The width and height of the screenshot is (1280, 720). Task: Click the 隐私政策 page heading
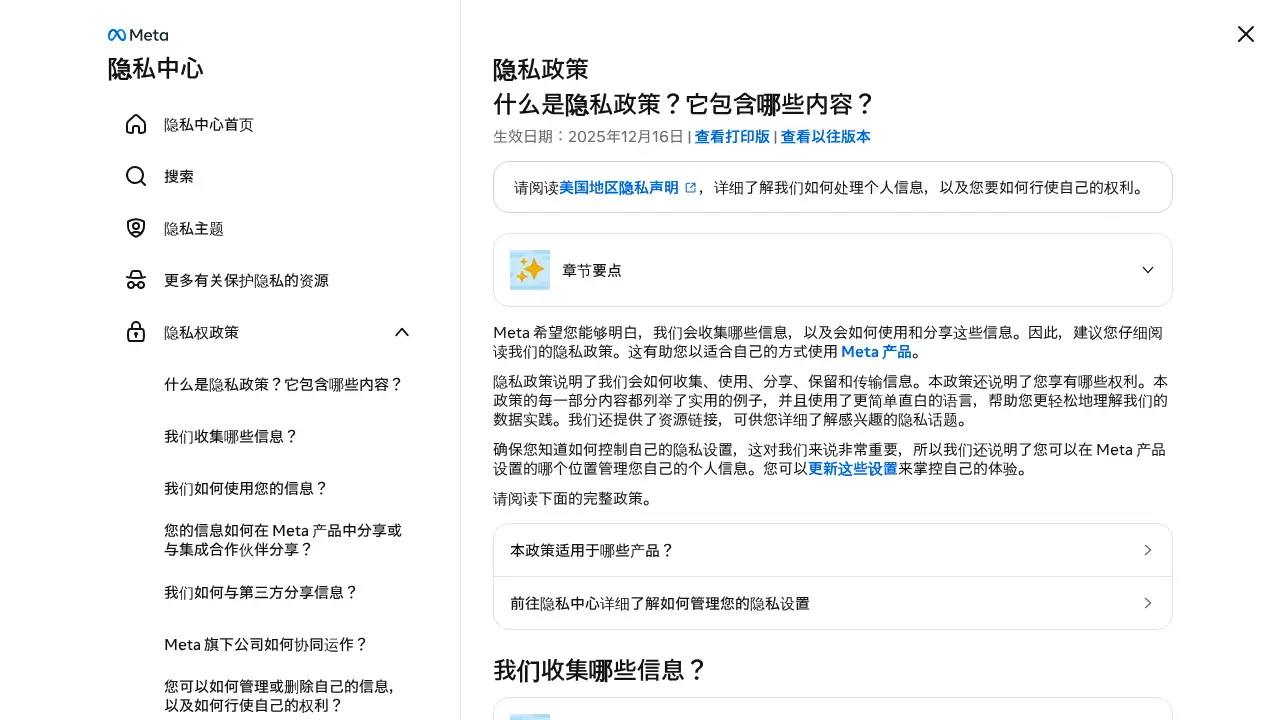pos(541,70)
